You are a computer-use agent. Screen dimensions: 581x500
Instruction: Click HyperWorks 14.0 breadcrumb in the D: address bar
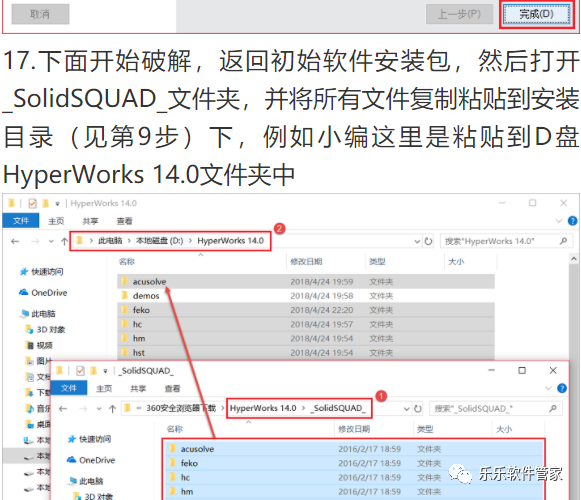[x=230, y=241]
